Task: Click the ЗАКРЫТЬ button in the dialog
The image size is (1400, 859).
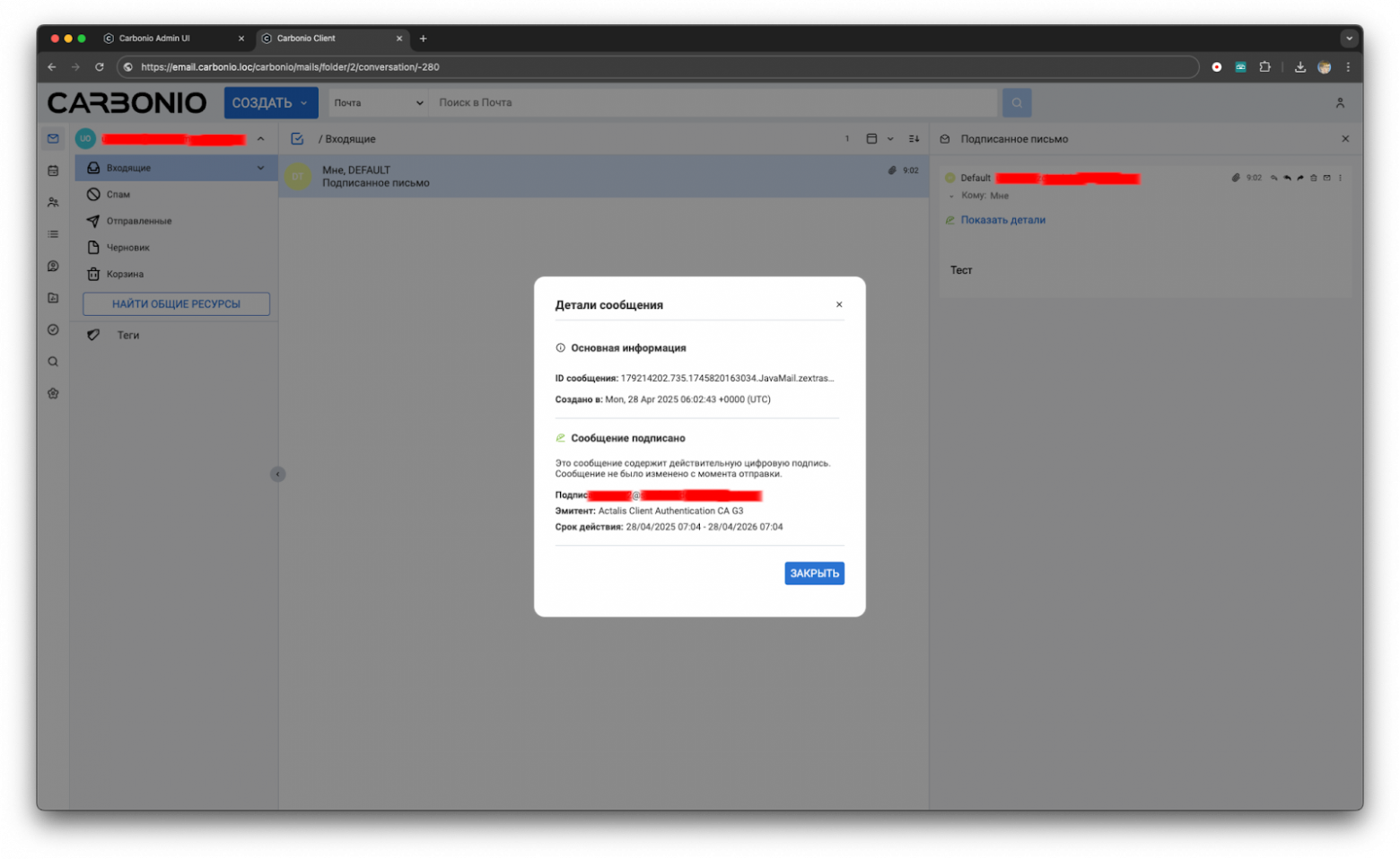Action: coord(814,574)
